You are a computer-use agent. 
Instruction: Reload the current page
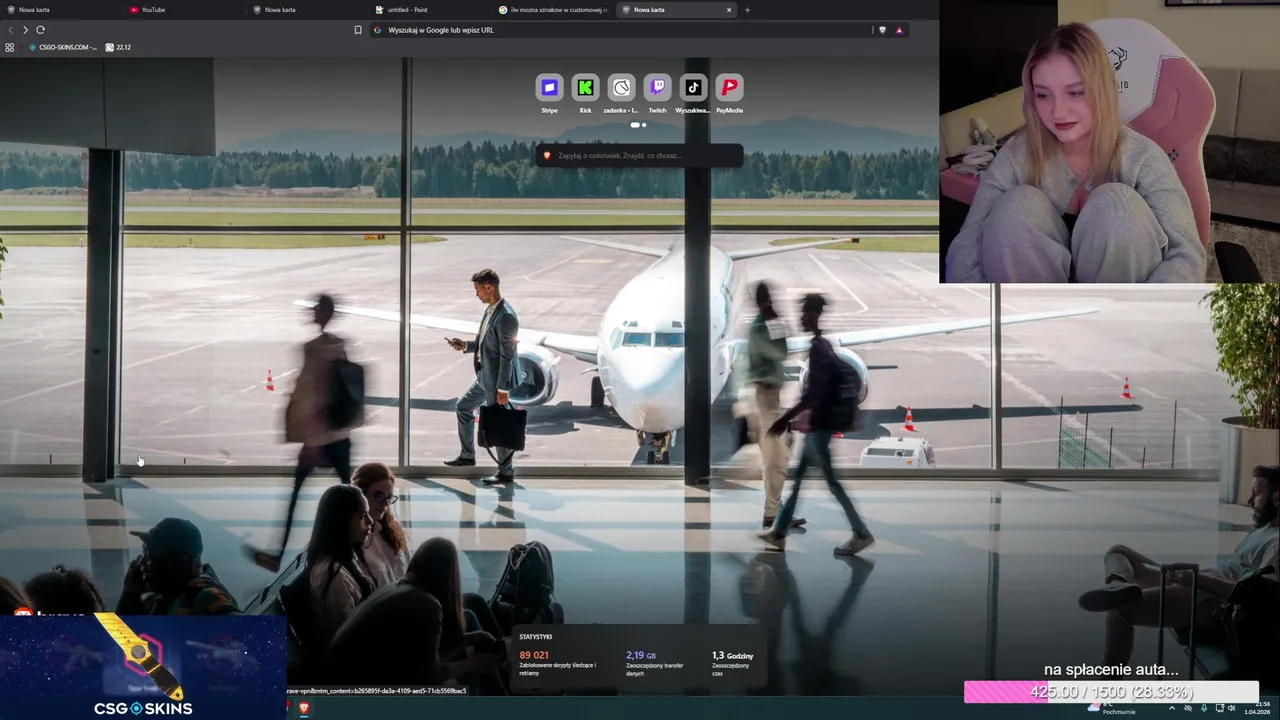[x=40, y=30]
